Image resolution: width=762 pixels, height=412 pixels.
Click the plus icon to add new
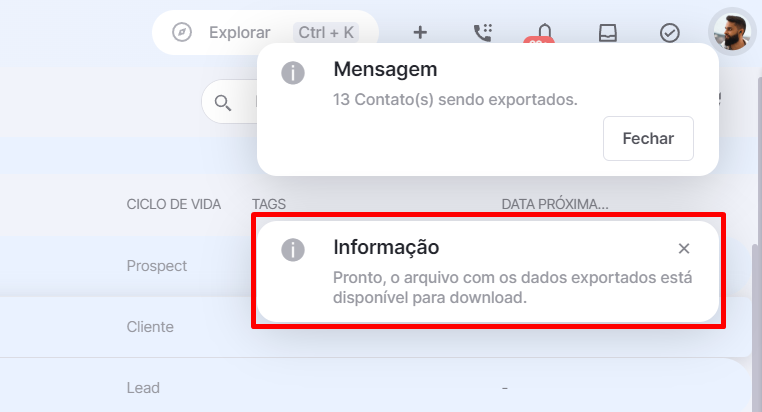[x=420, y=33]
